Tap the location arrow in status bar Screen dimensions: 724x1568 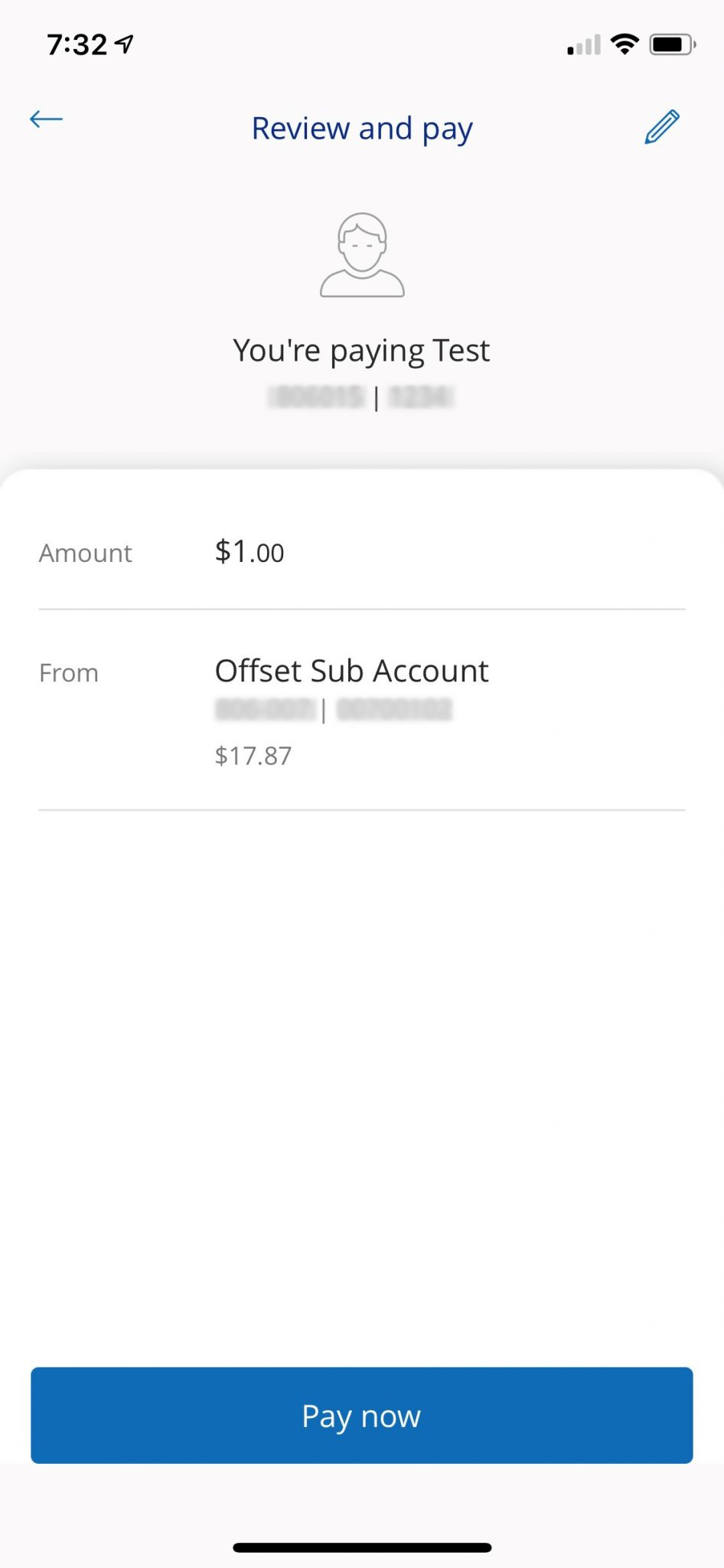(124, 44)
